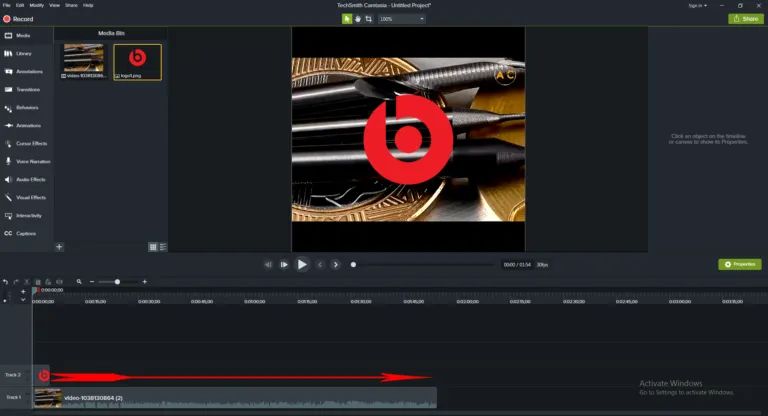This screenshot has height=416, width=768.
Task: Switch media bin to list view
Action: pyautogui.click(x=163, y=246)
